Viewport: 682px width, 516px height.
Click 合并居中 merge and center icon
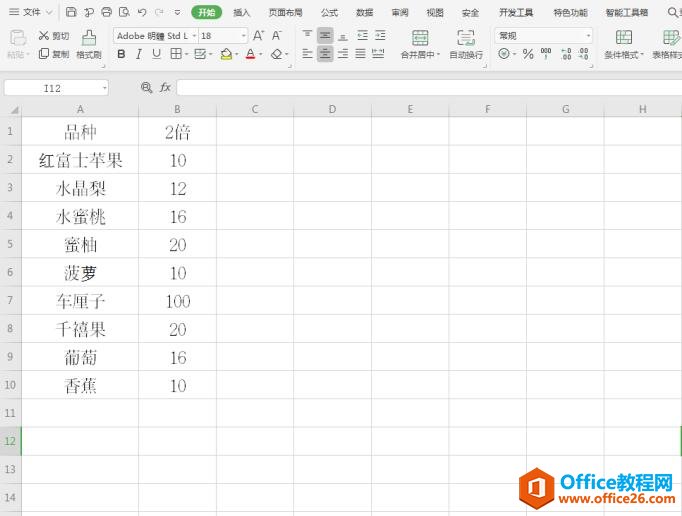point(420,38)
